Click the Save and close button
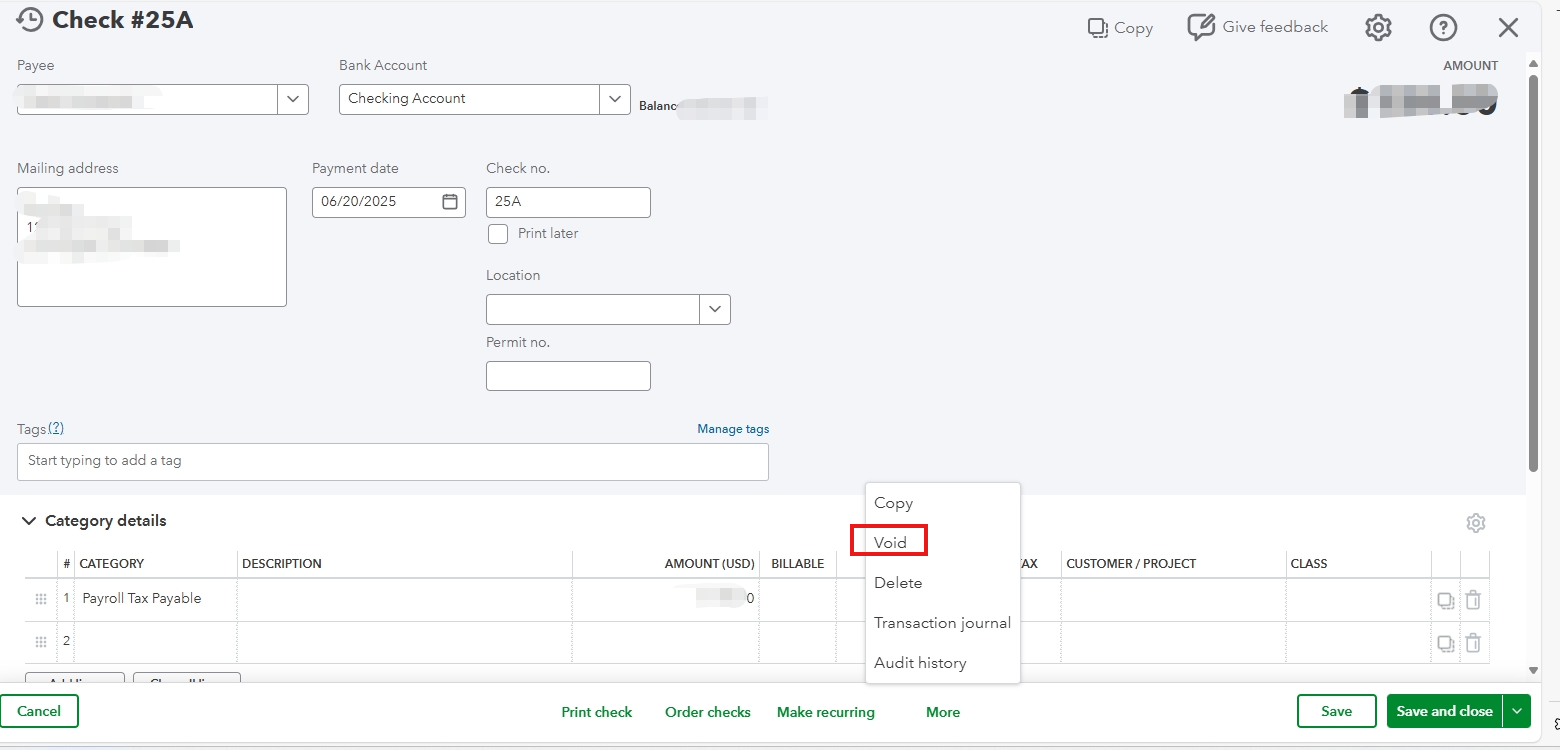1560x750 pixels. (x=1444, y=711)
